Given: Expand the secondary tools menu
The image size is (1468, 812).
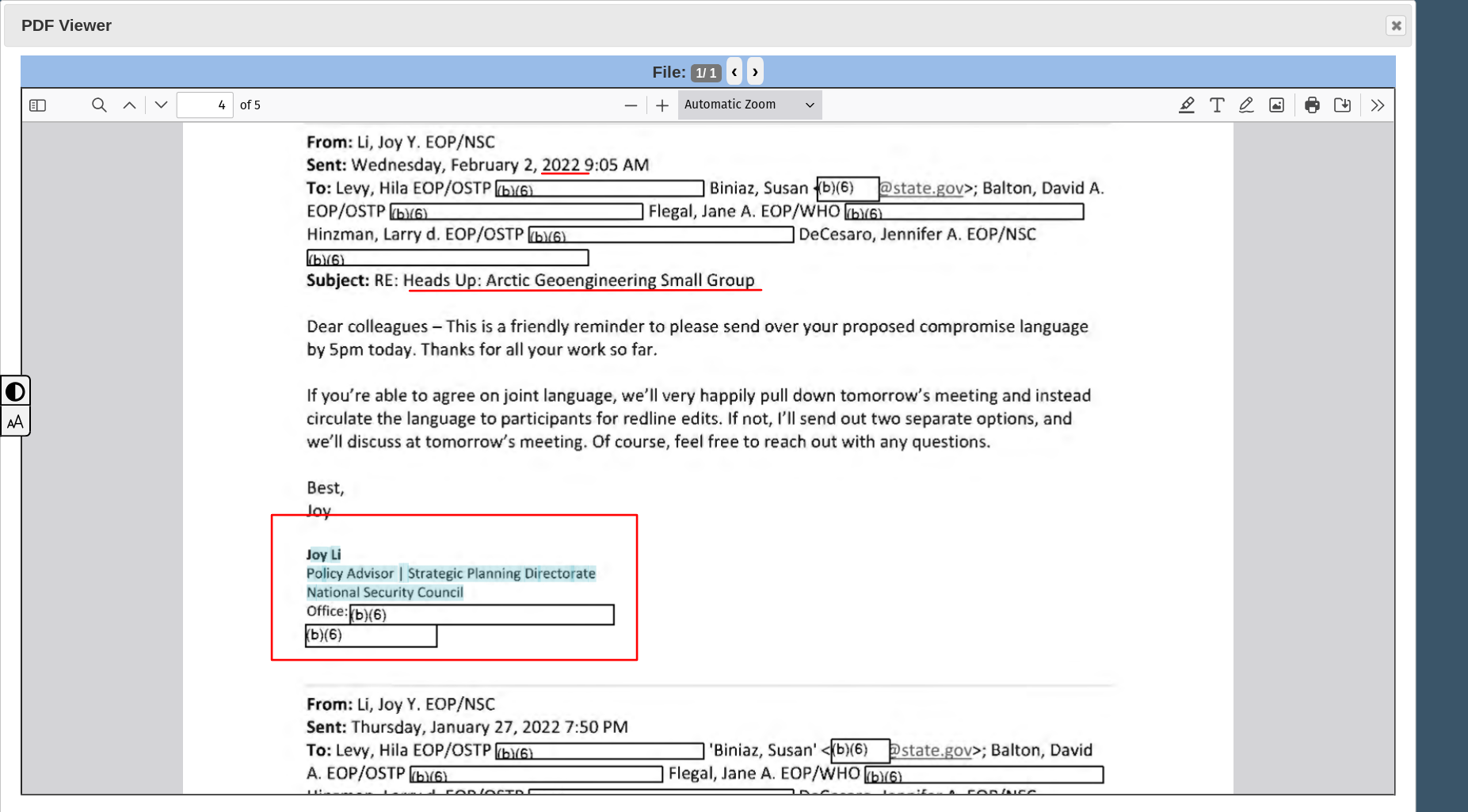Looking at the screenshot, I should tap(1378, 105).
